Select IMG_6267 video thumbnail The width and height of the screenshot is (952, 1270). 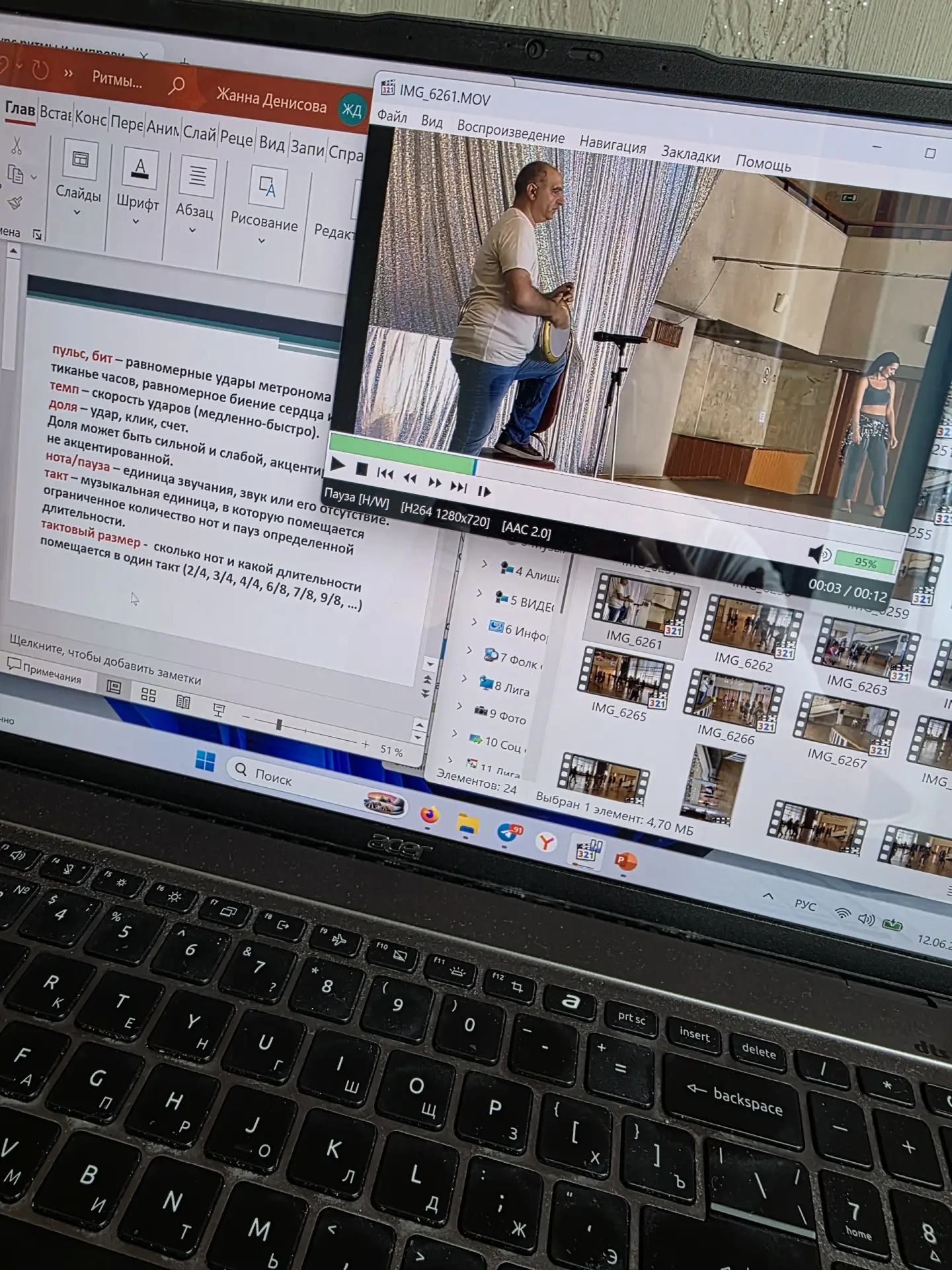842,730
